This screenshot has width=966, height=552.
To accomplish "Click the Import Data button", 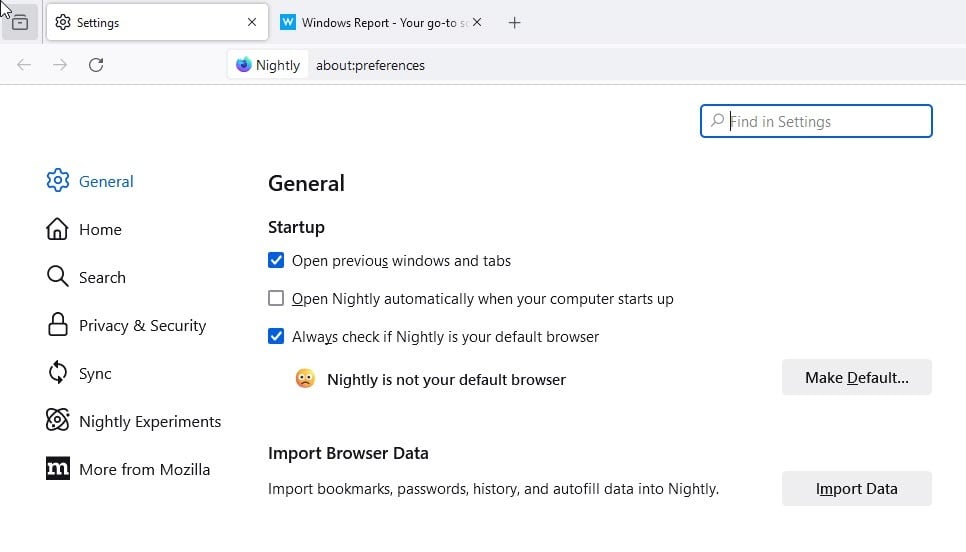I will [857, 489].
